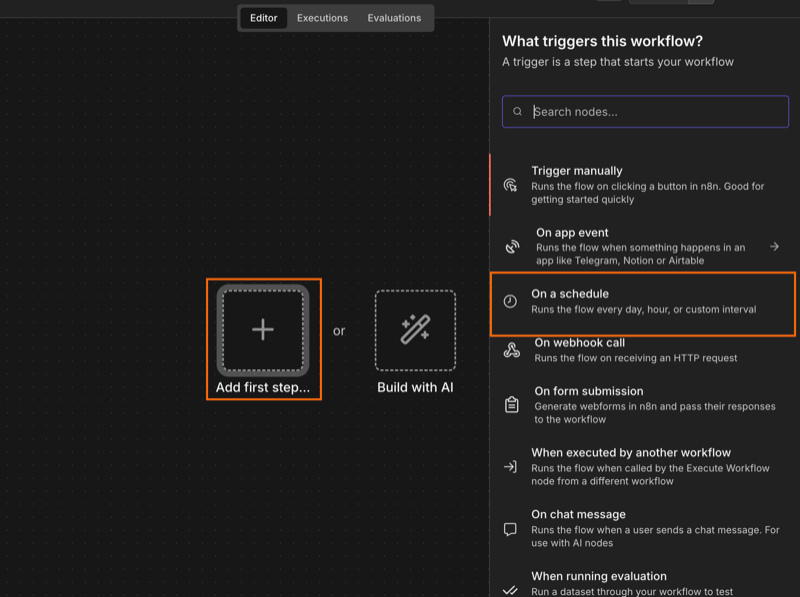The height and width of the screenshot is (597, 800).
Task: Expand the On app event submenu arrow
Action: 776,243
